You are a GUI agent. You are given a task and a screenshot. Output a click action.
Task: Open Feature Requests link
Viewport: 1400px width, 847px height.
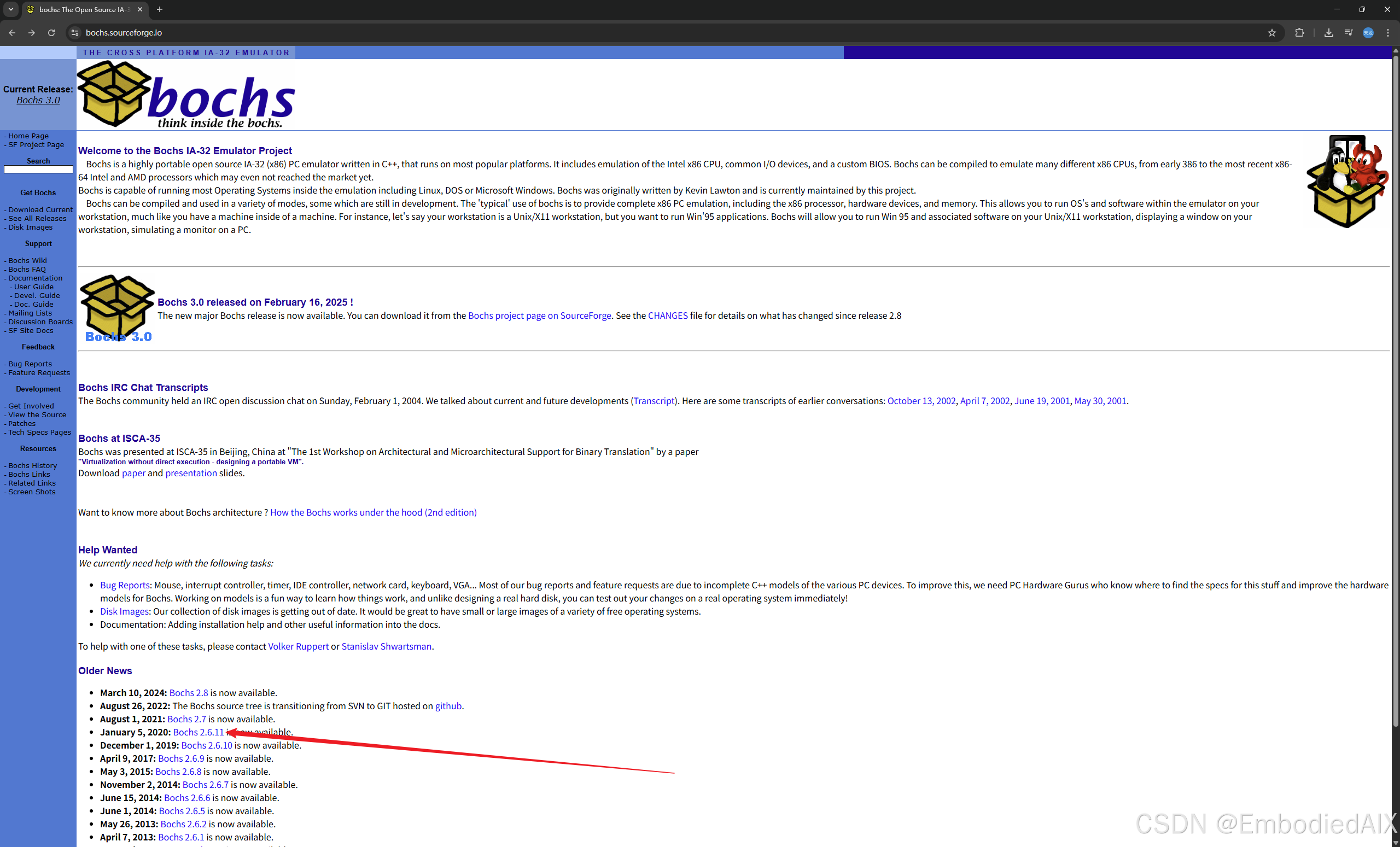click(x=39, y=373)
